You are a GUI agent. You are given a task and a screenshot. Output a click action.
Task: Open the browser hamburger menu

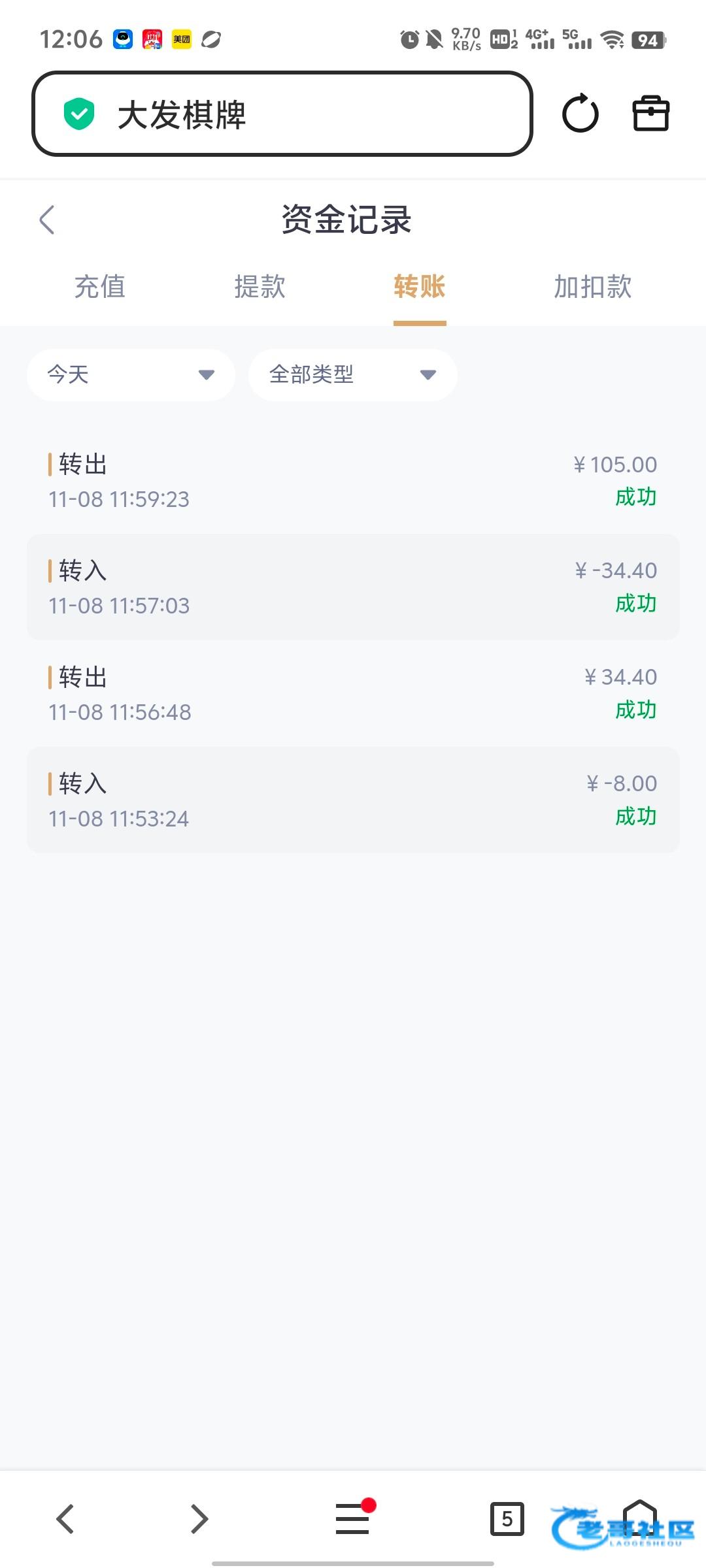[x=353, y=1518]
